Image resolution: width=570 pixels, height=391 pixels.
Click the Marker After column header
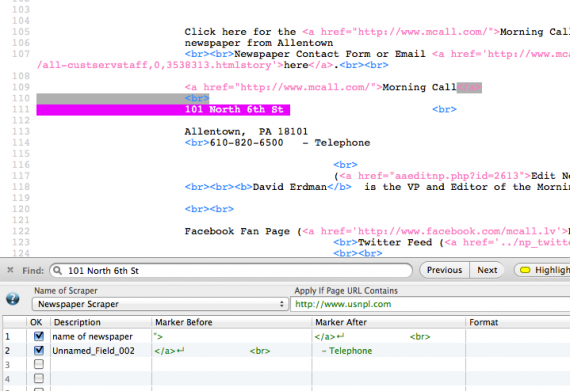pos(389,322)
